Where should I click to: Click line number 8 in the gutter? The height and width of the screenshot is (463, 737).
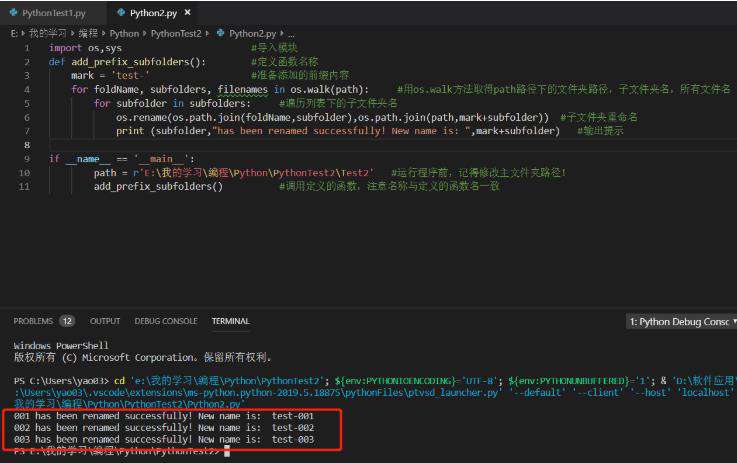coord(27,145)
